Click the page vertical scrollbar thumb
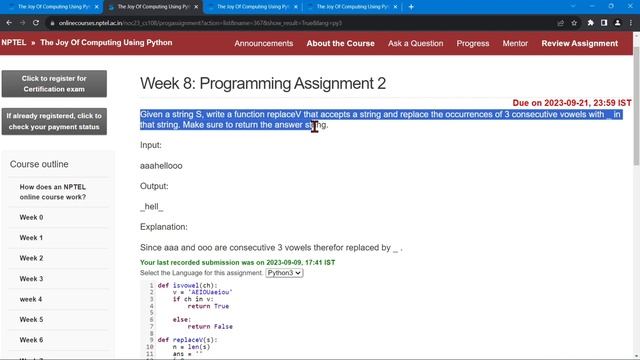 tap(636, 106)
